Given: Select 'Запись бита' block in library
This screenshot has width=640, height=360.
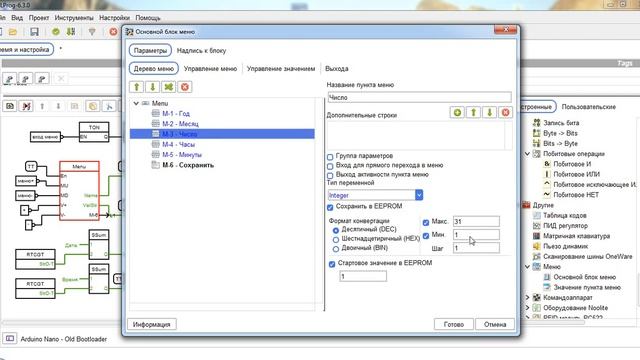Looking at the screenshot, I should (561, 123).
